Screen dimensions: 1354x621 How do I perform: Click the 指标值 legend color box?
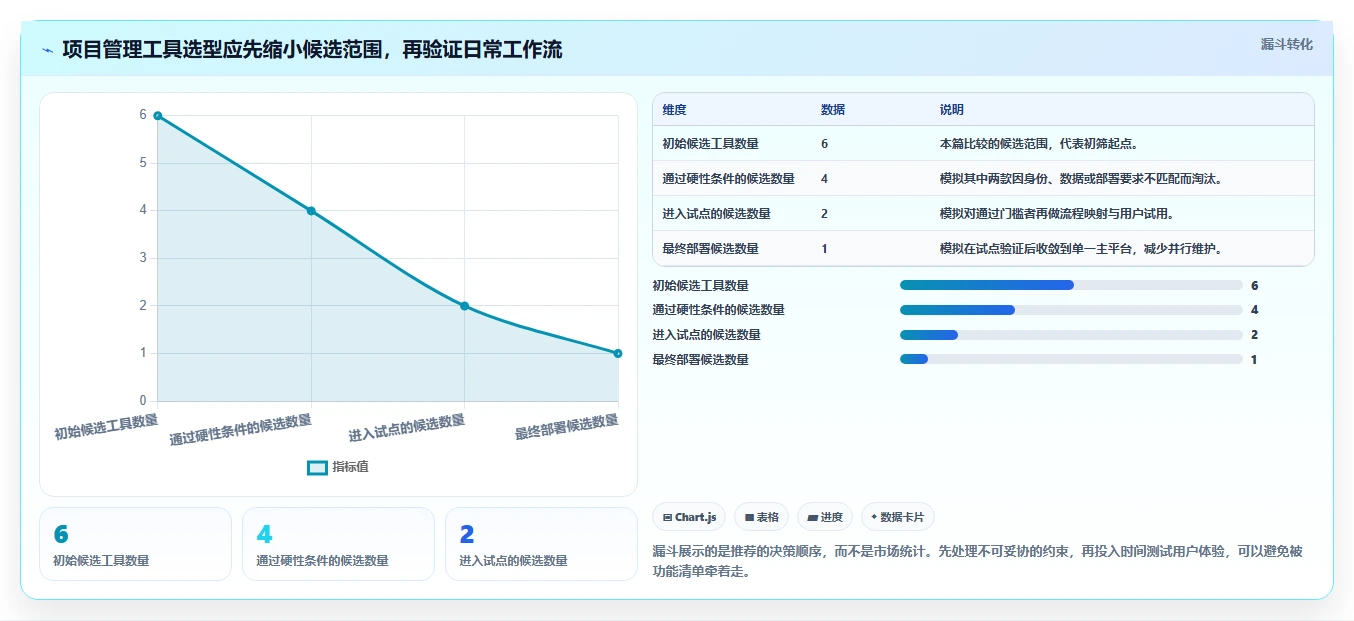coord(317,467)
